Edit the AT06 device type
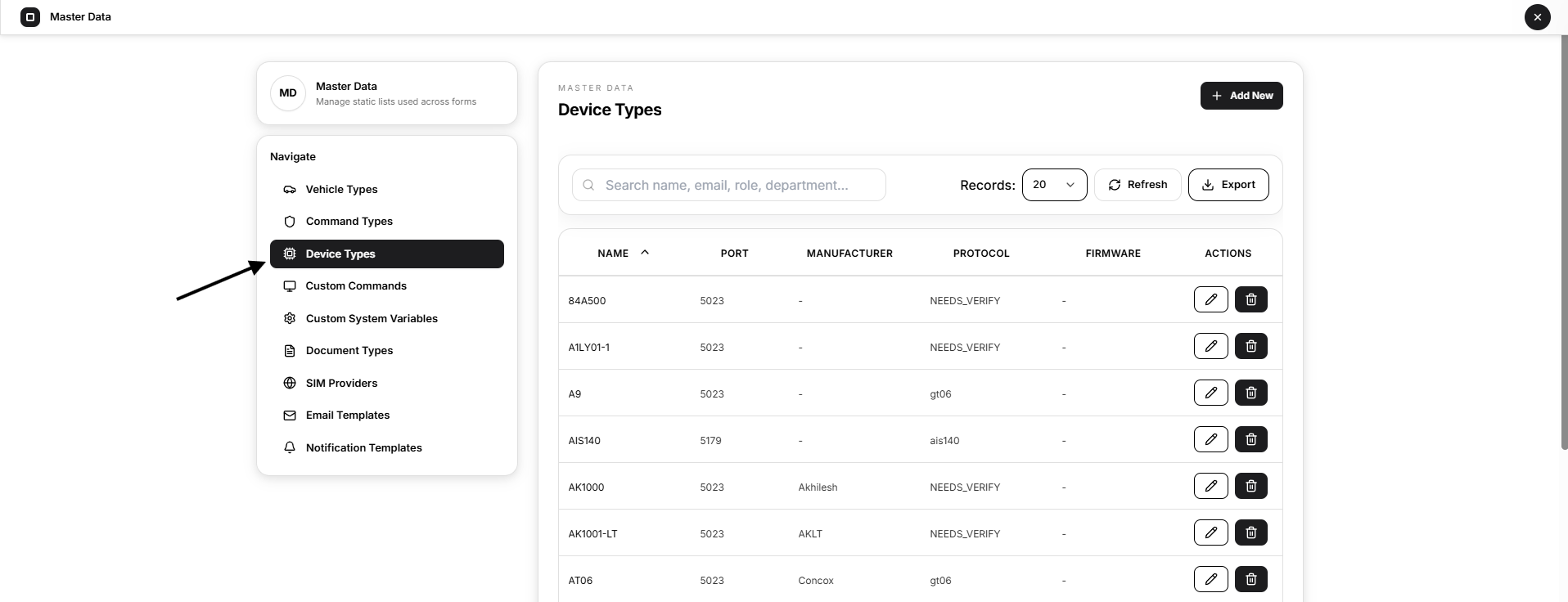The image size is (1568, 602). click(1210, 579)
